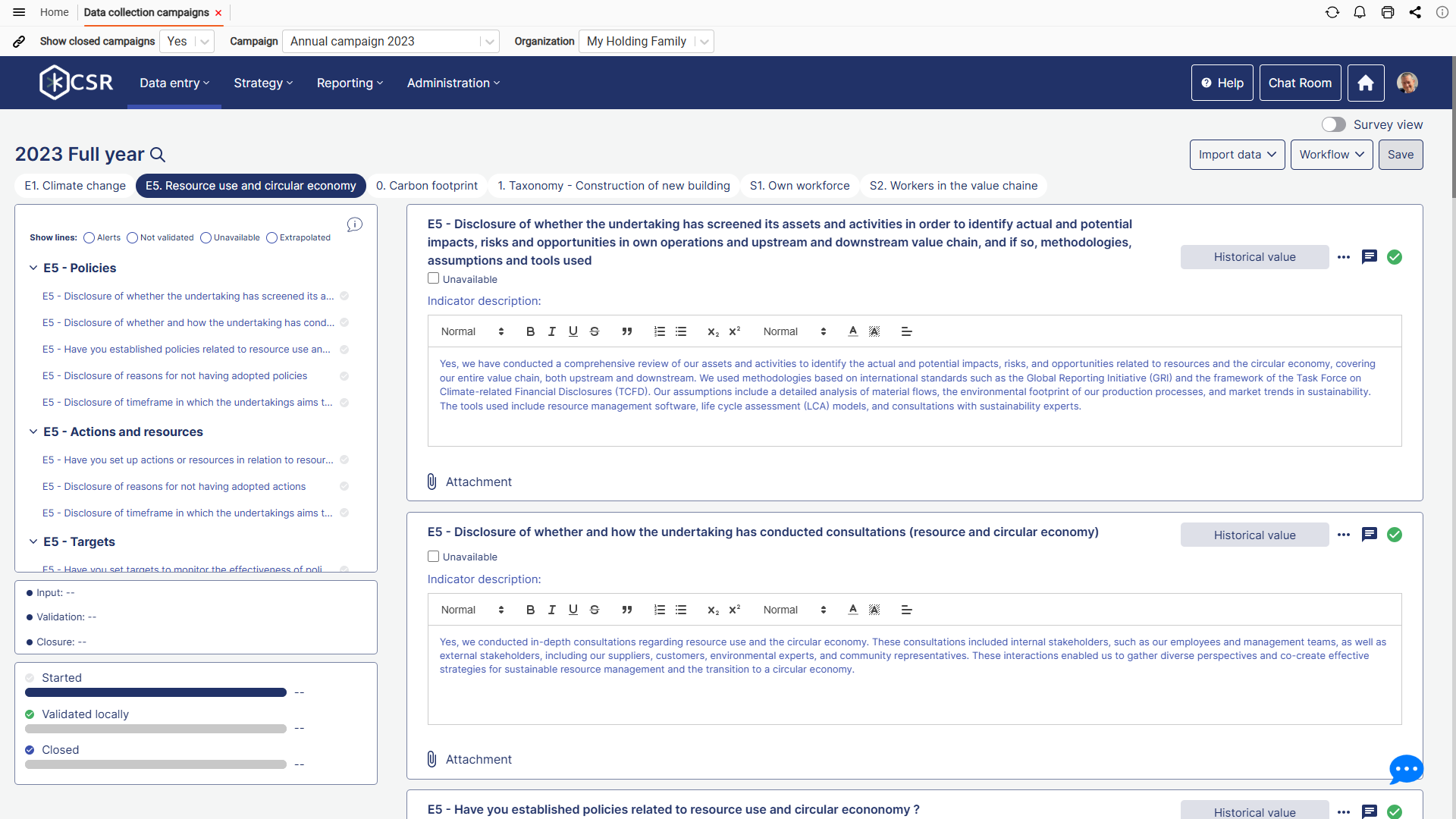Open floating blue chat bubble

click(x=1405, y=769)
